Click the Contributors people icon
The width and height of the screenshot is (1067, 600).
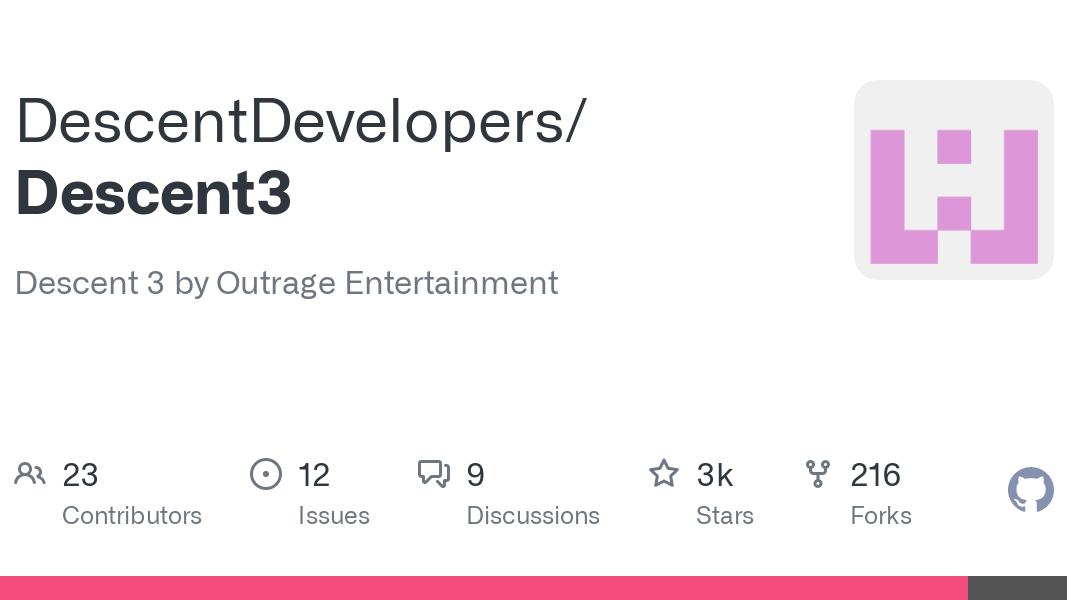point(30,474)
